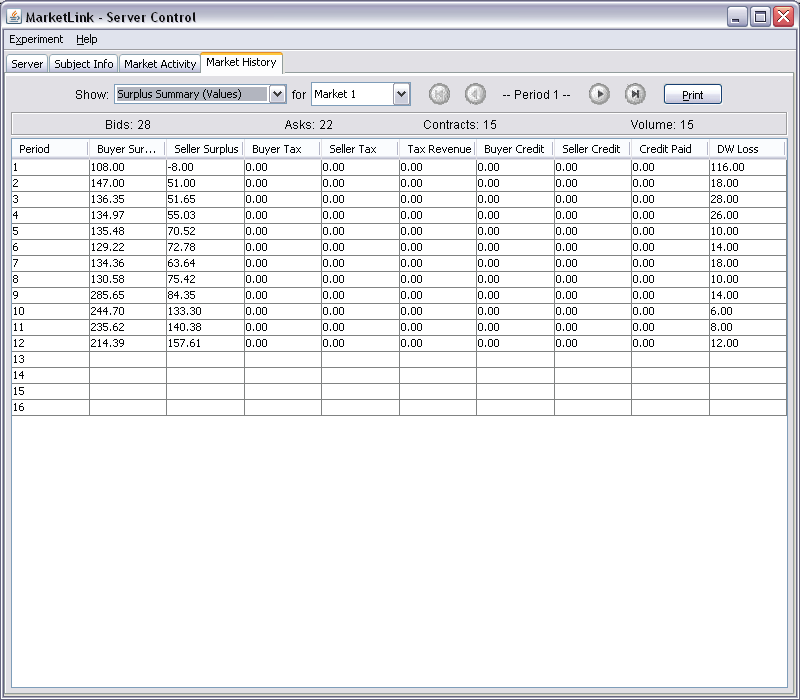Select the Period 16 row cell
This screenshot has width=800, height=700.
(x=50, y=407)
